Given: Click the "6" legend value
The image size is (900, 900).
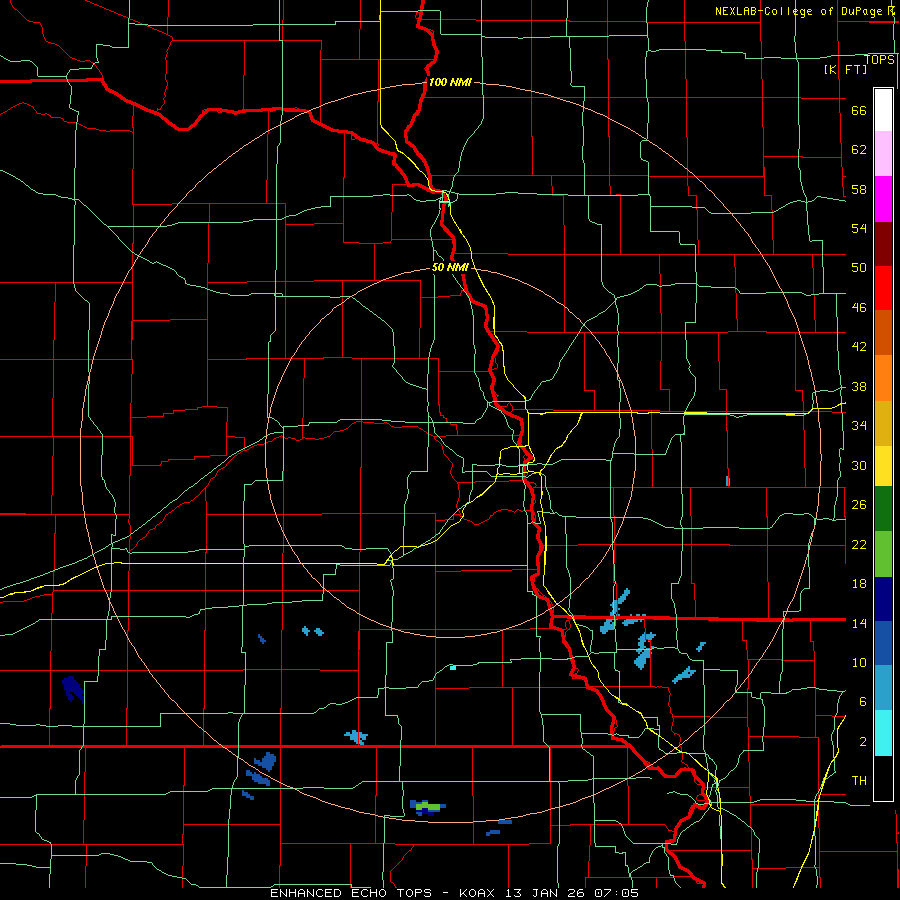Looking at the screenshot, I should (x=863, y=702).
